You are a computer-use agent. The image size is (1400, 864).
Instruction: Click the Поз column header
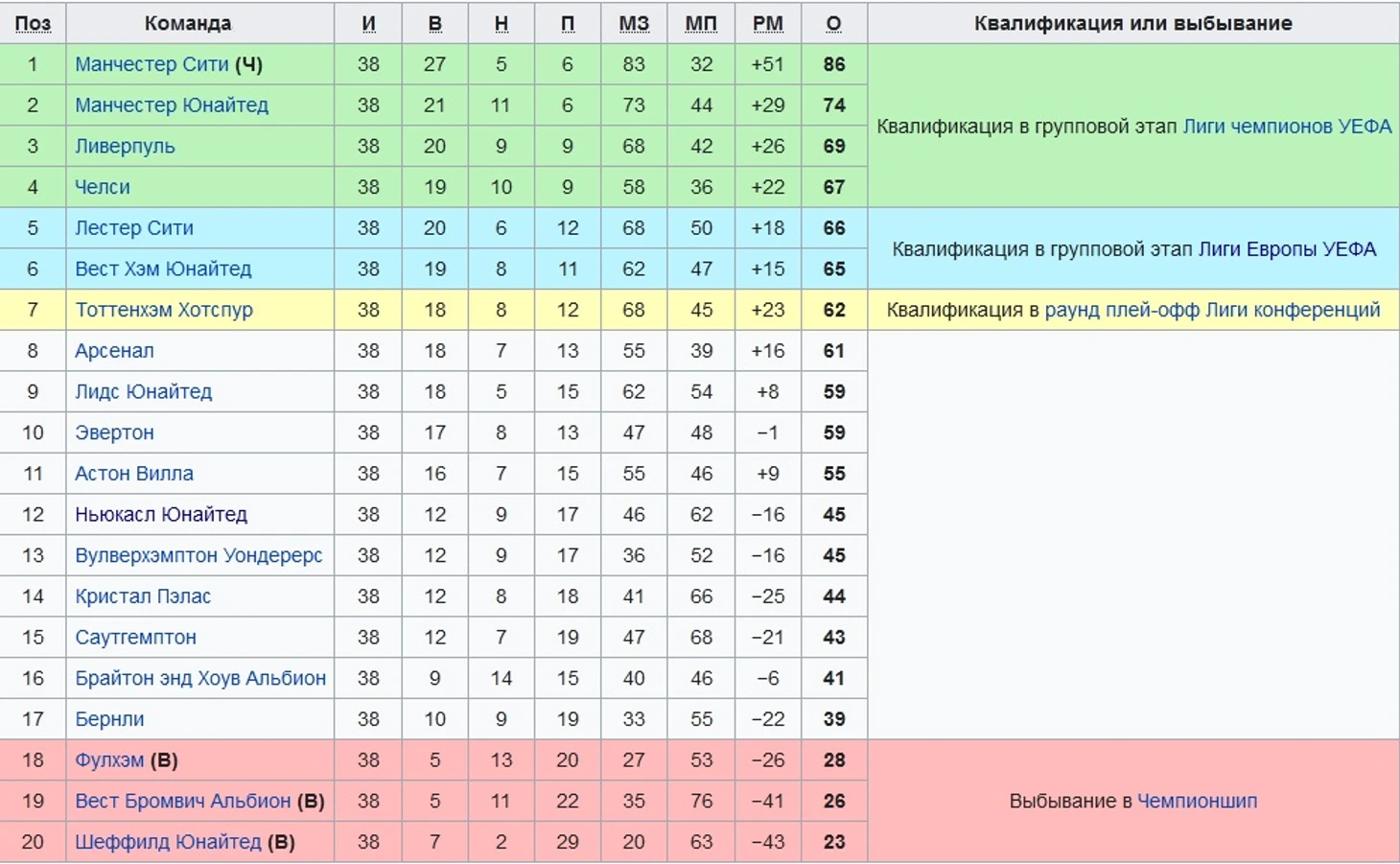(33, 23)
